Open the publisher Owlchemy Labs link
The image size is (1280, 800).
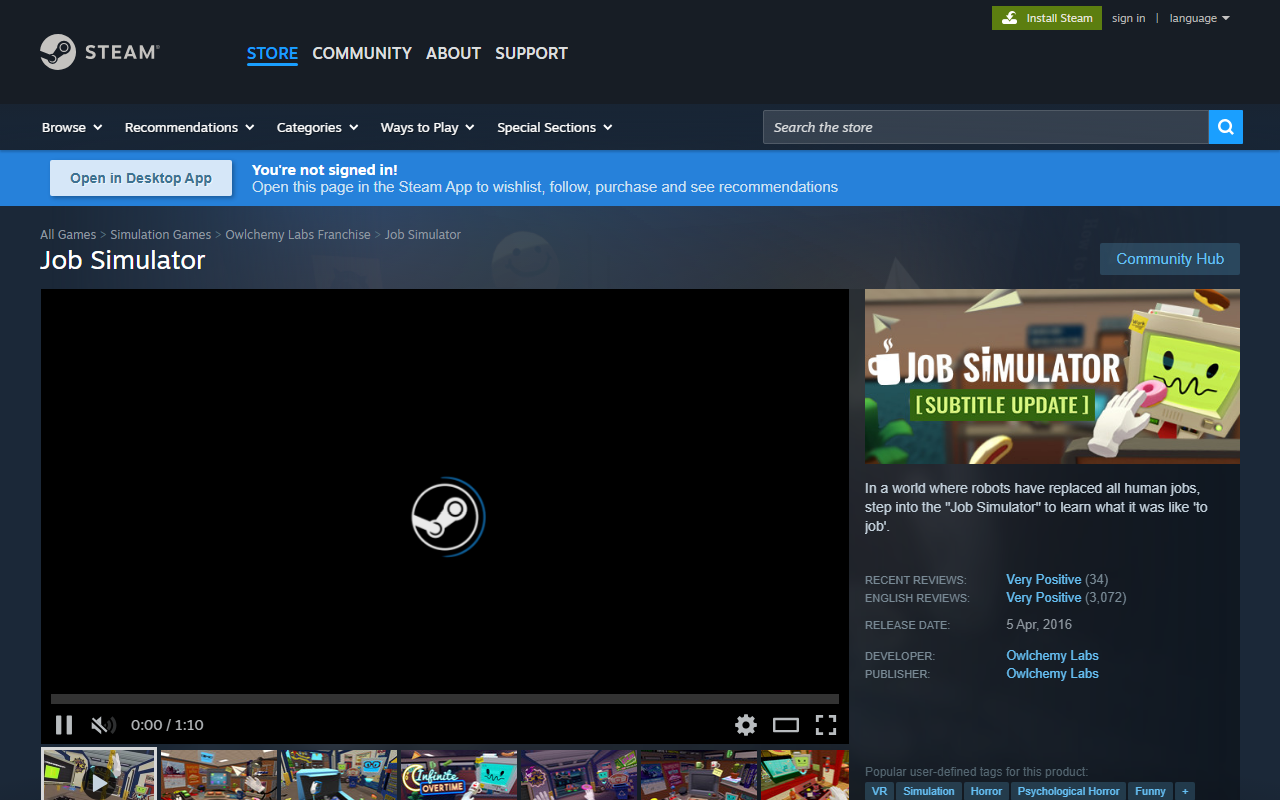pos(1052,674)
